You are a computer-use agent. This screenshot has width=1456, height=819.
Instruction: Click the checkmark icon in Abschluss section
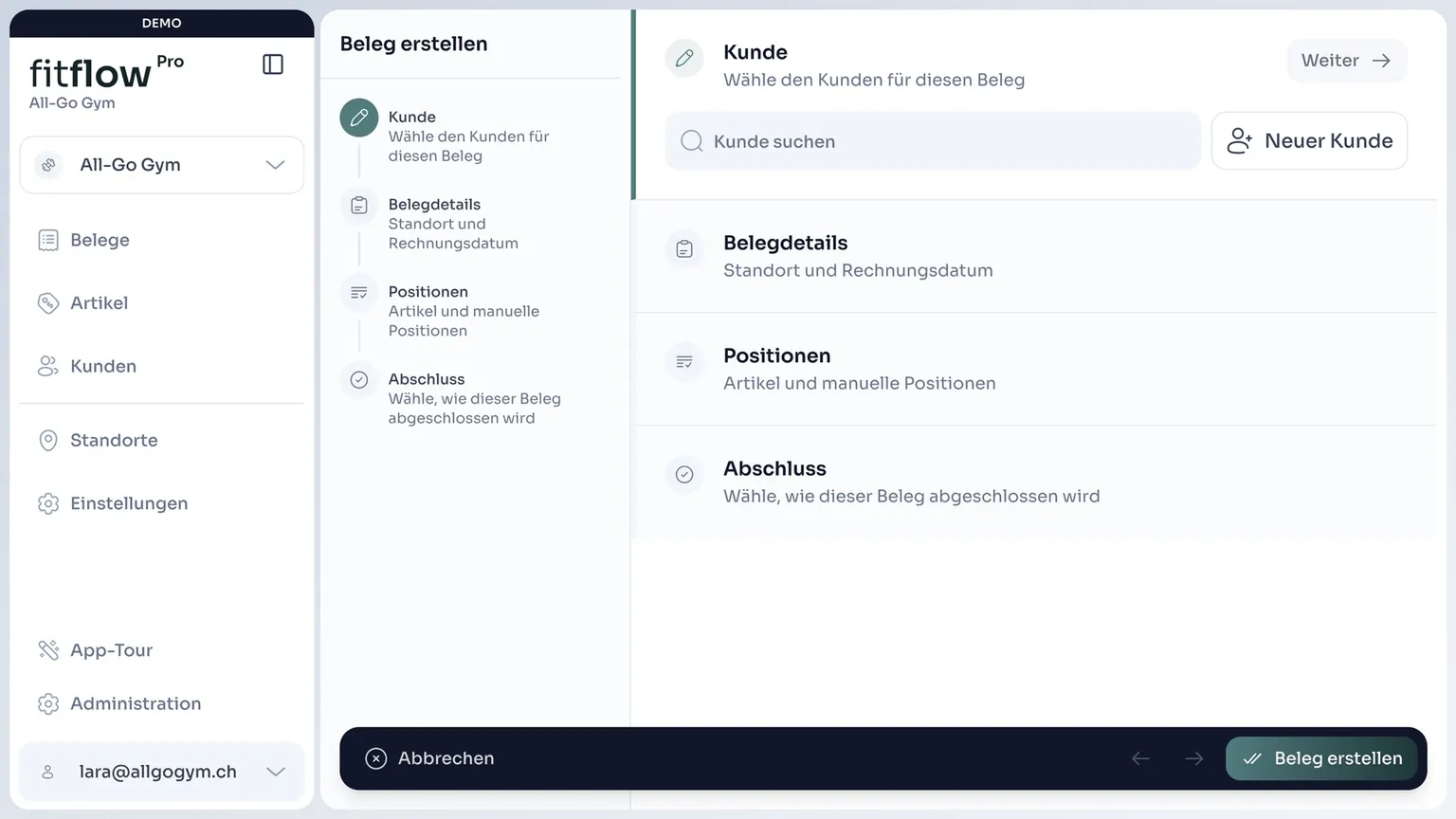tap(684, 475)
